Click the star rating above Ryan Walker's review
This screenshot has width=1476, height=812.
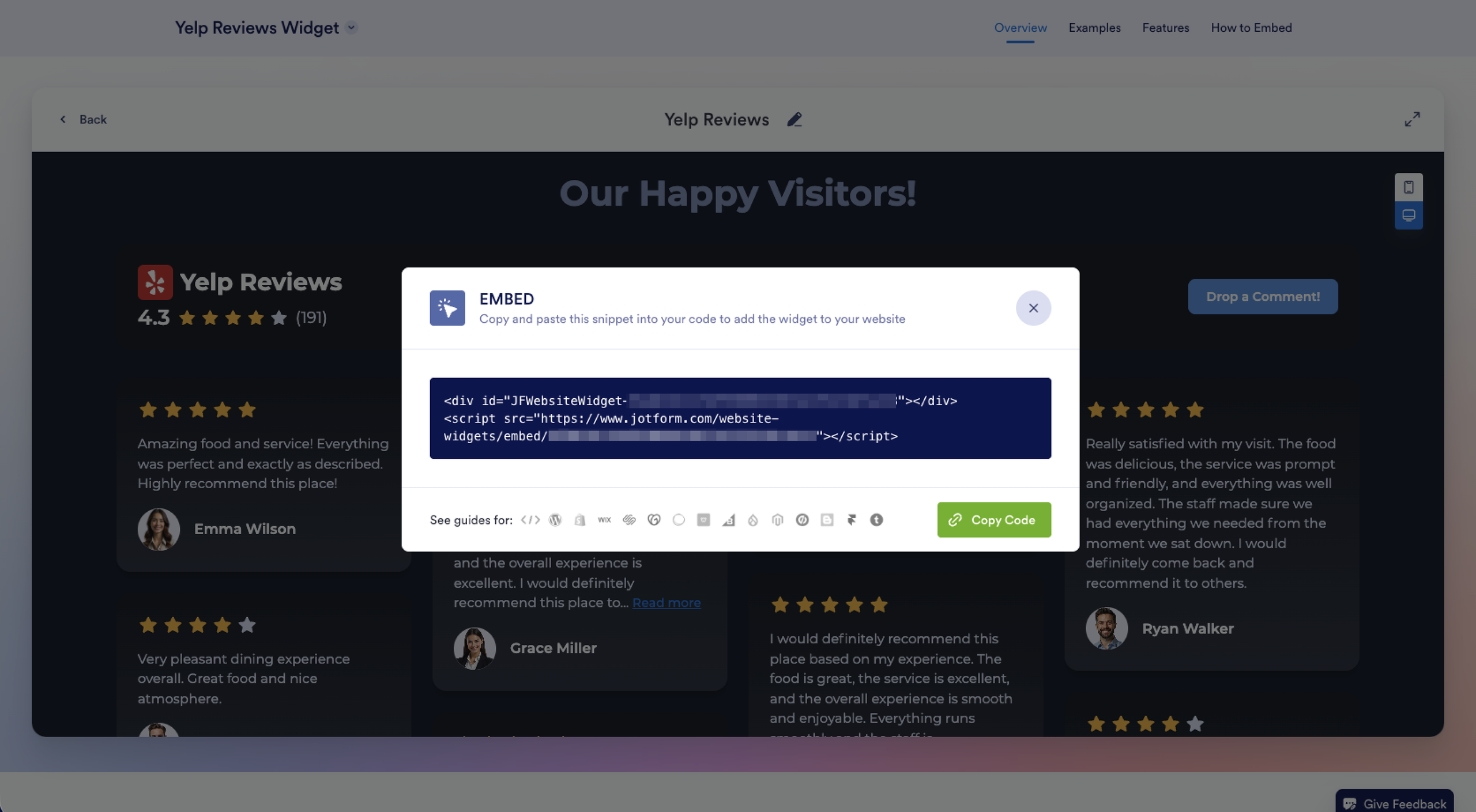coord(1146,410)
